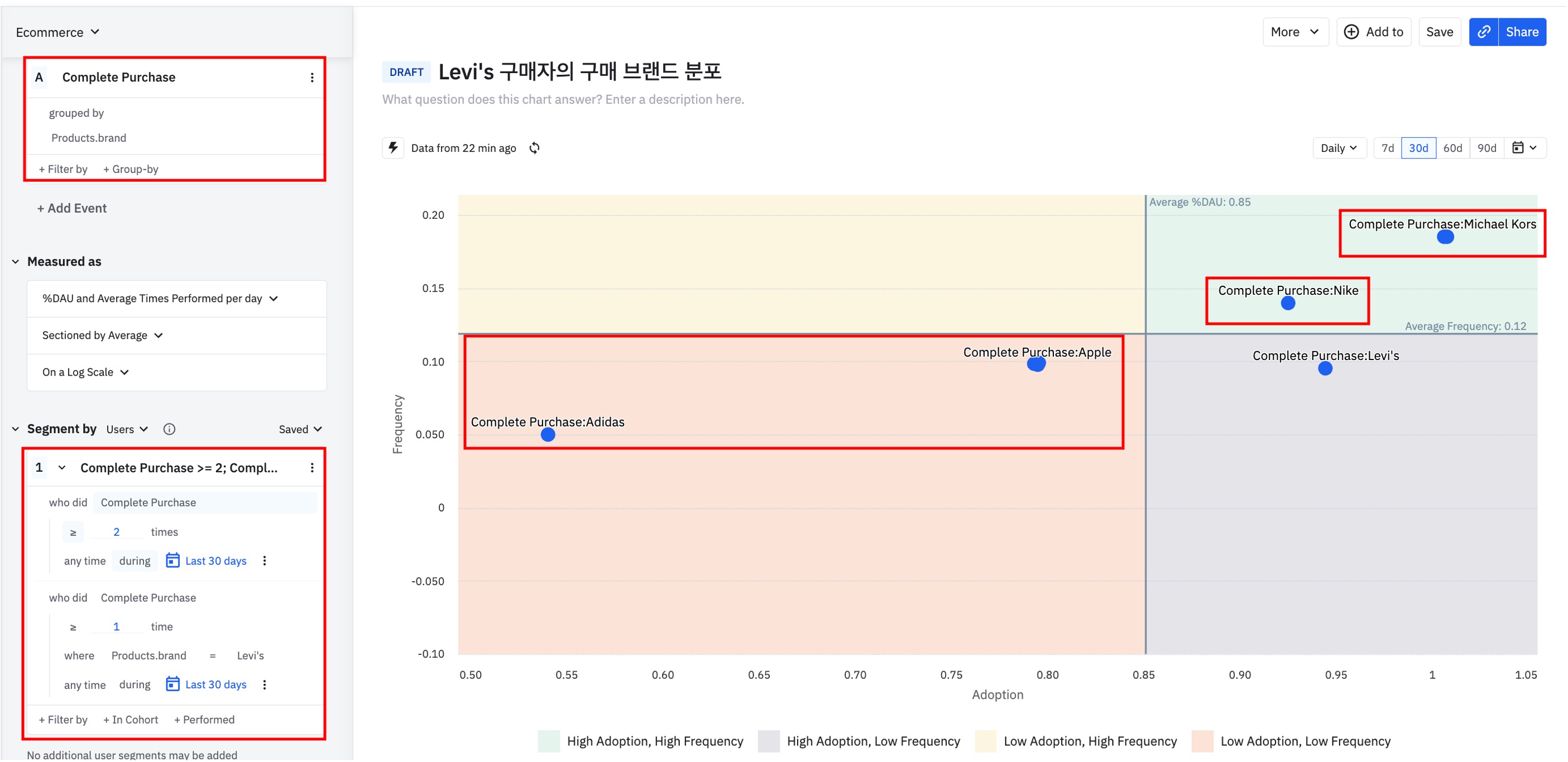Viewport: 1568px width, 762px height.
Task: Open segment 1 three-dot options menu
Action: (x=311, y=467)
